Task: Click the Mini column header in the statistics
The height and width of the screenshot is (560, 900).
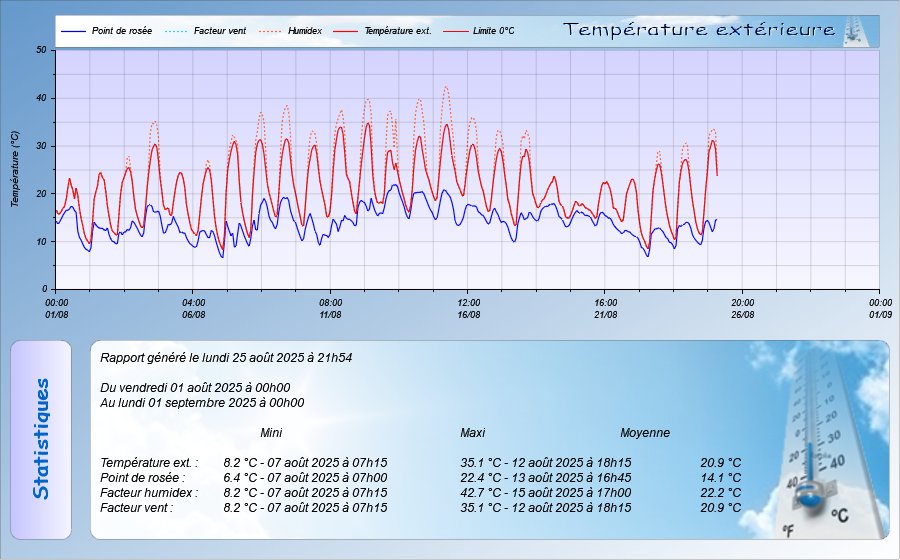Action: tap(271, 433)
